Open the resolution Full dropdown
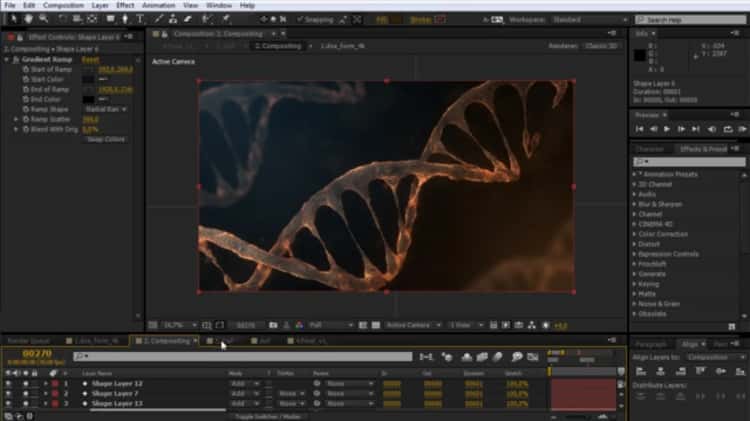The image size is (750, 421). [331, 325]
